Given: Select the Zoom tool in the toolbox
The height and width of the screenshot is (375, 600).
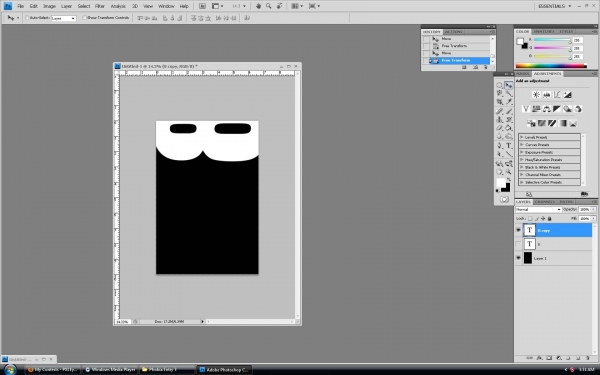Looking at the screenshot, I should pyautogui.click(x=509, y=172).
